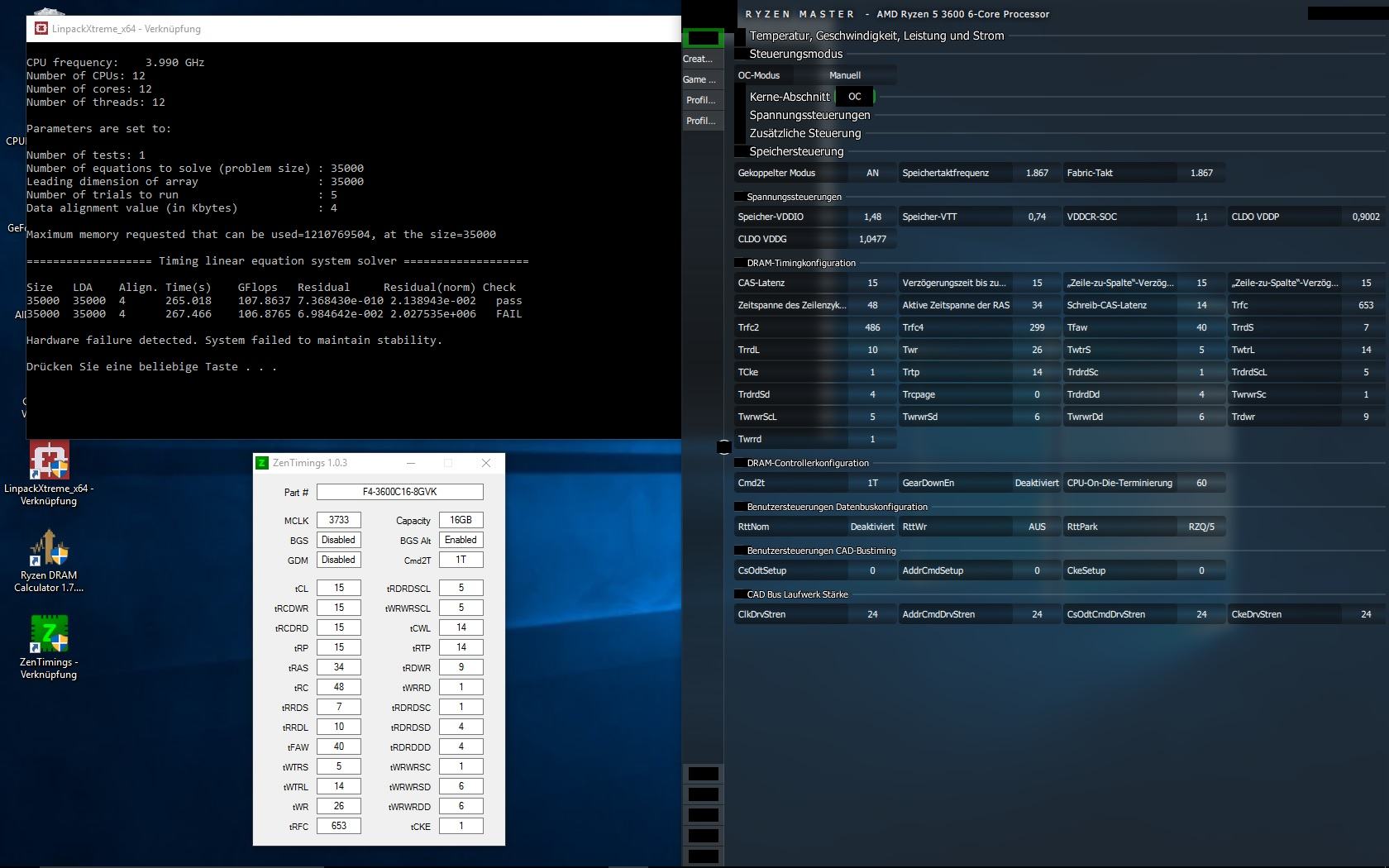The width and height of the screenshot is (1389, 868).
Task: Collapse CAD Bus Laufwerk Stärke section
Action: pyautogui.click(x=797, y=594)
